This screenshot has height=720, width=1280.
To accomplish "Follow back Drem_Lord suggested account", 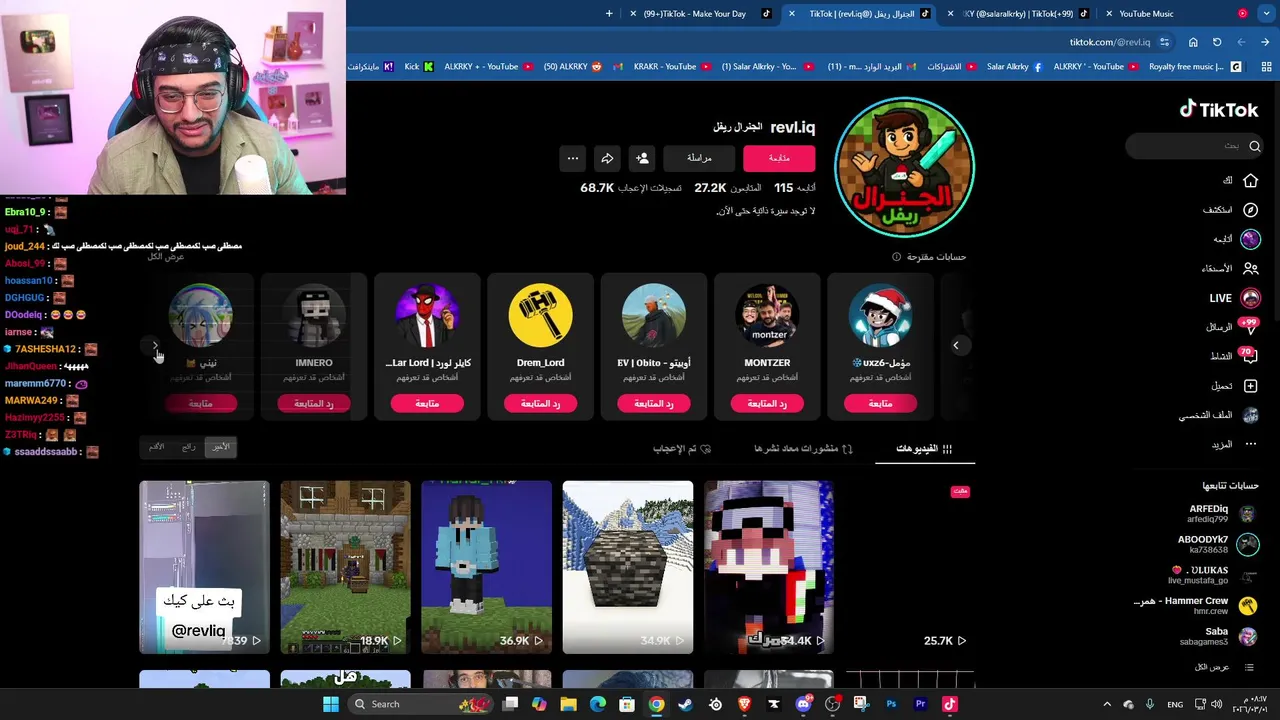I will pyautogui.click(x=540, y=403).
